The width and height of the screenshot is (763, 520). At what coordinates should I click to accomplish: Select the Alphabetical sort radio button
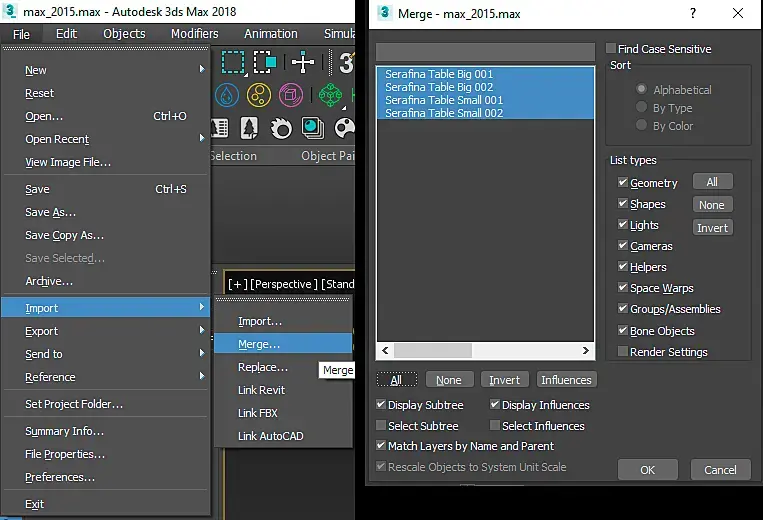click(641, 89)
